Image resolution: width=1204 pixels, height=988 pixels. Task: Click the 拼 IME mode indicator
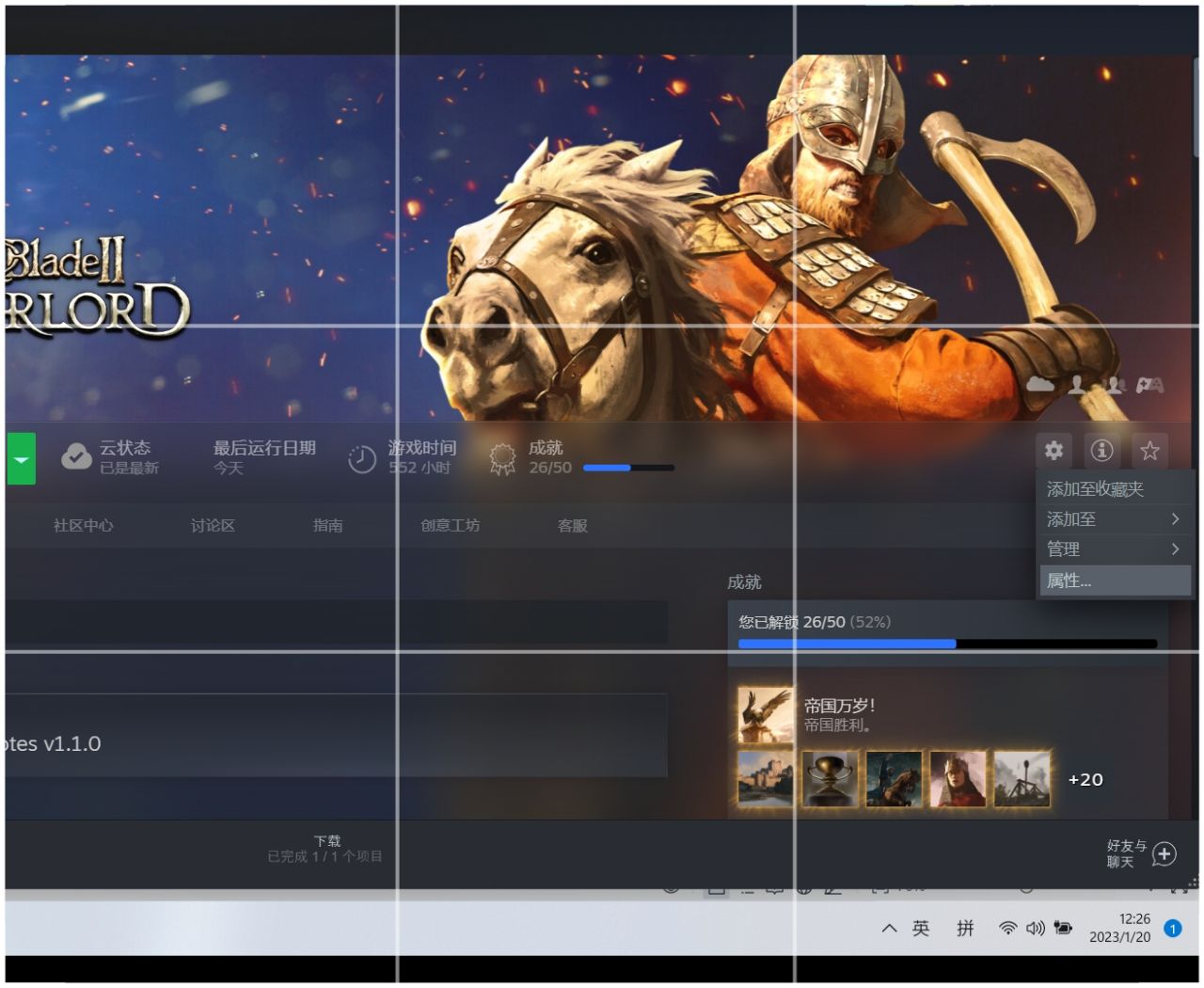coord(965,929)
